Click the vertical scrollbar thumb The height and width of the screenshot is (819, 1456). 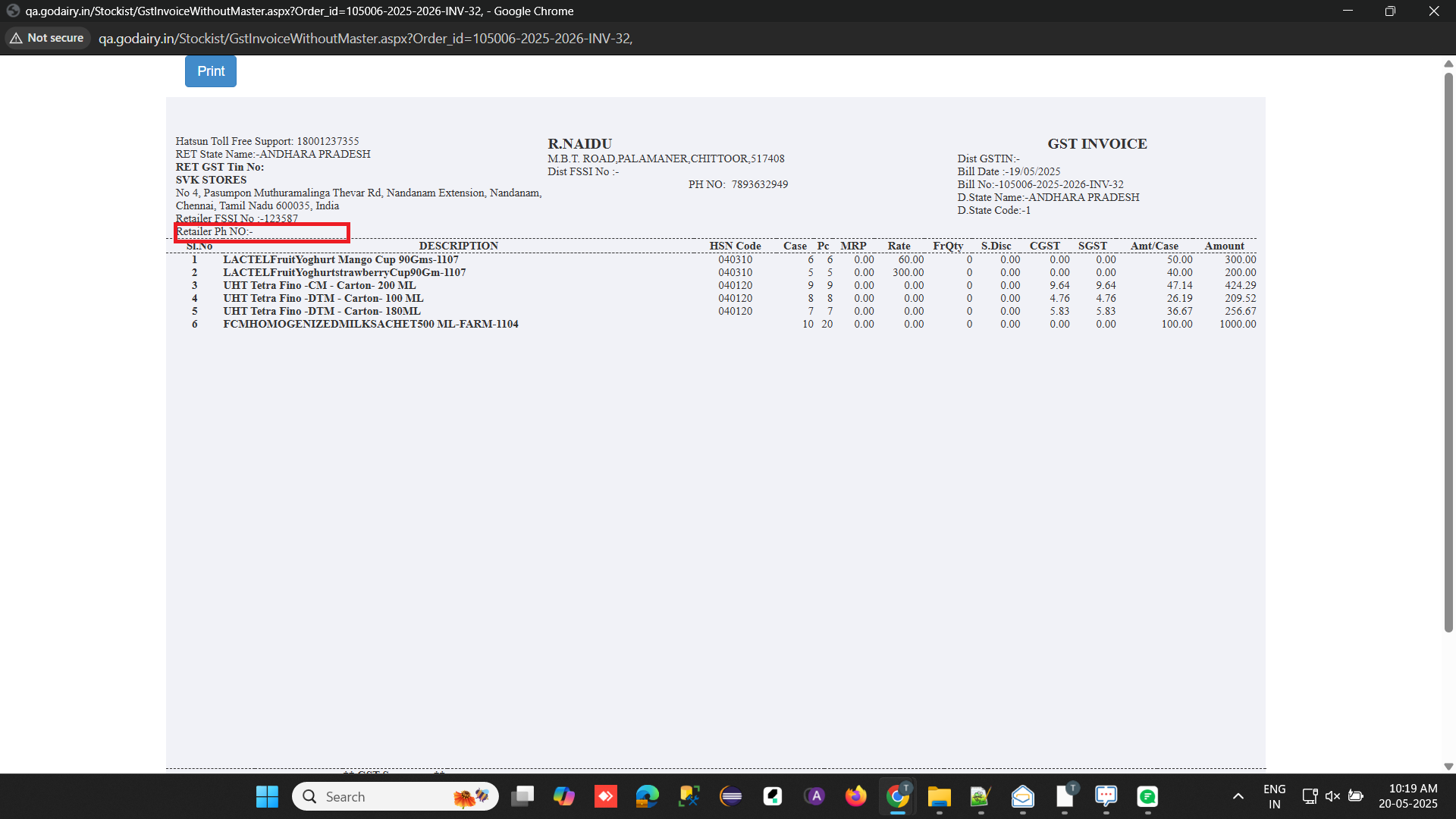tap(1448, 352)
